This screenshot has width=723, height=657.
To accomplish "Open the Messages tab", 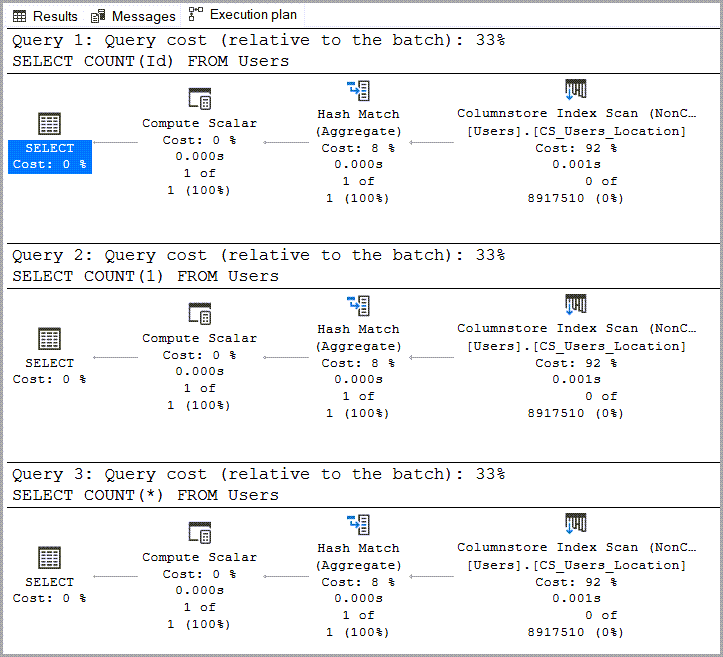I will [x=133, y=16].
